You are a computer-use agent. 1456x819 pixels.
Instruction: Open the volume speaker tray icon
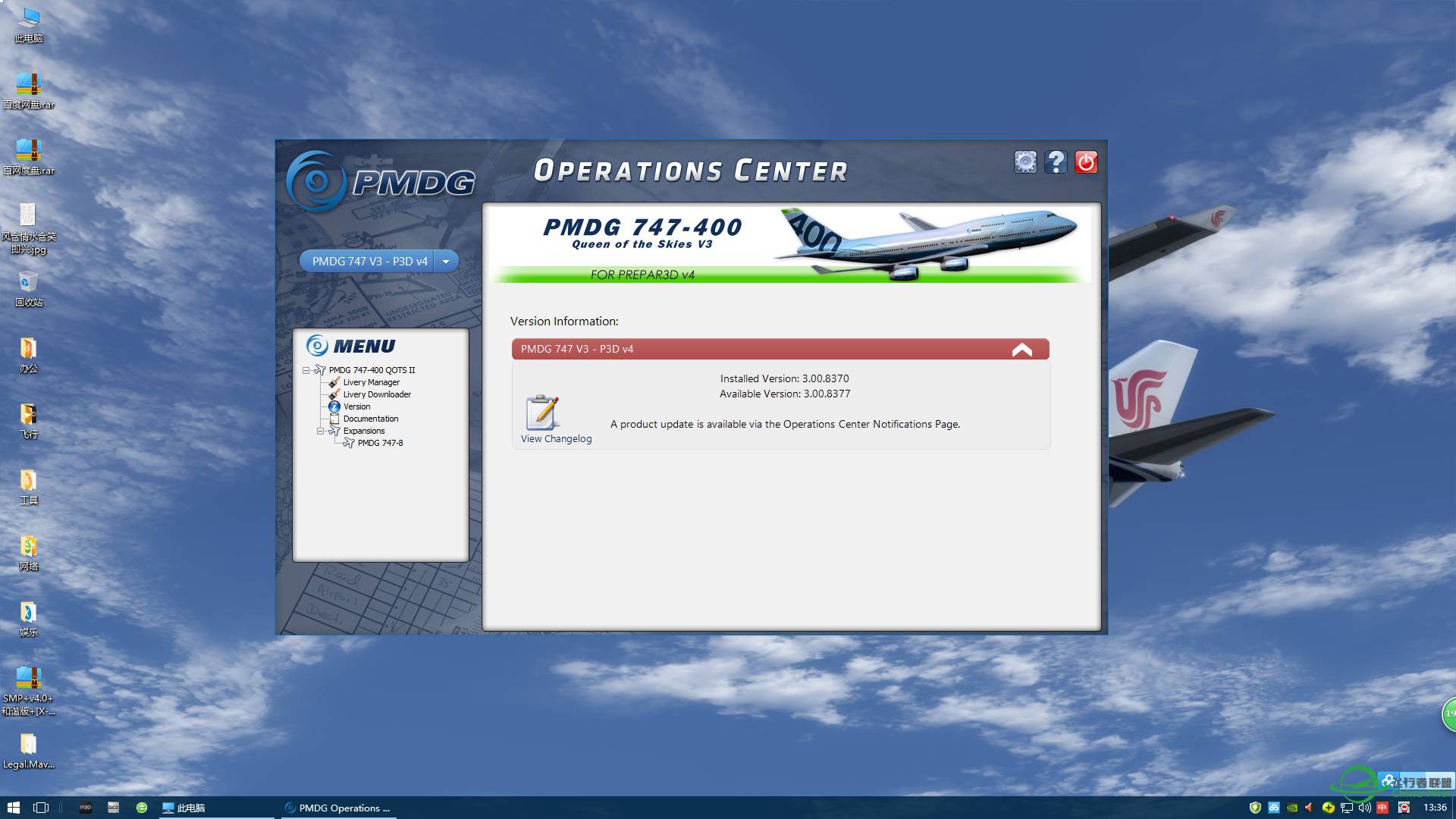[1364, 808]
